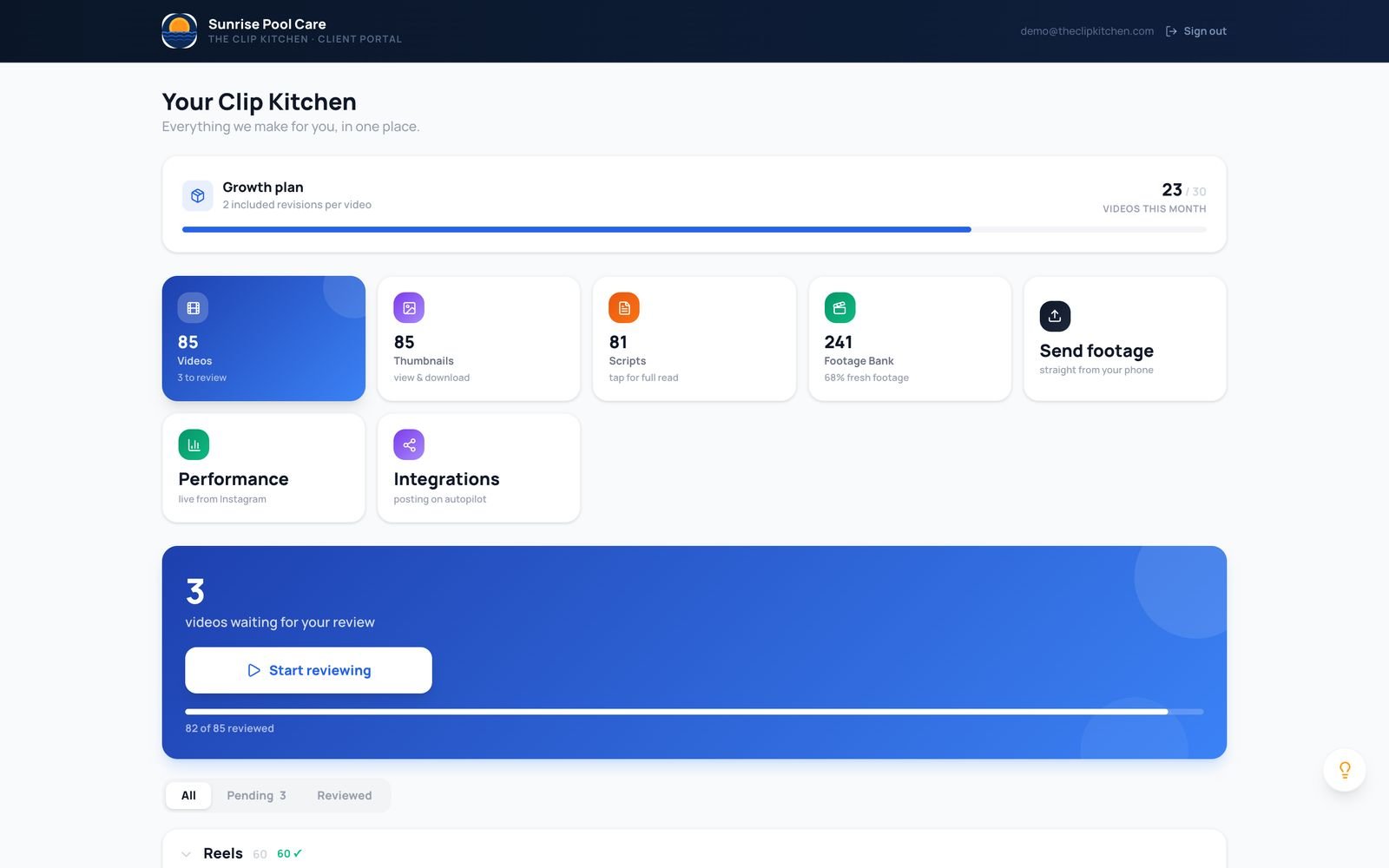Click the green Footage Bank clapperboard icon
Image resolution: width=1389 pixels, height=868 pixels.
point(839,308)
